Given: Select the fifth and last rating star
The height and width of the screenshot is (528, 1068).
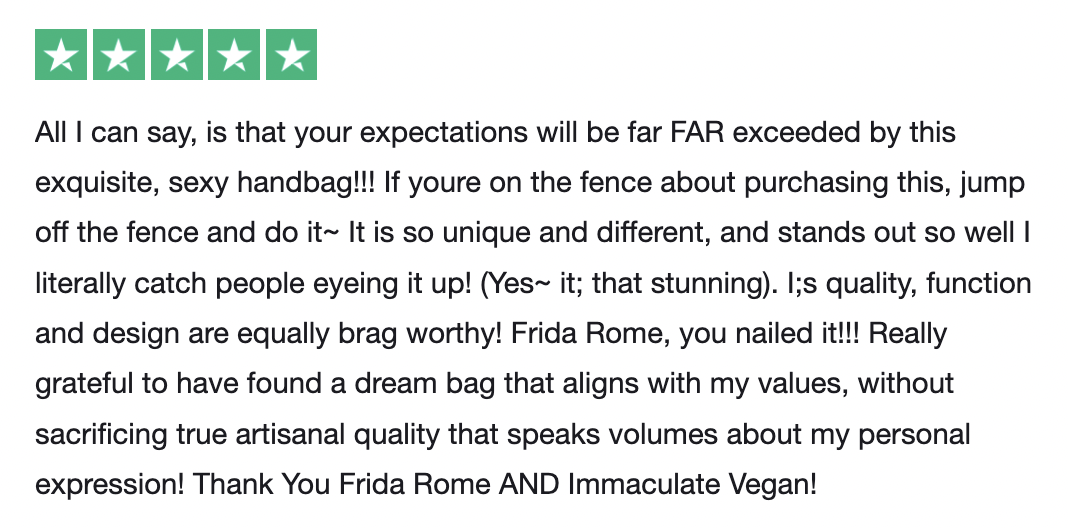Looking at the screenshot, I should pyautogui.click(x=292, y=55).
